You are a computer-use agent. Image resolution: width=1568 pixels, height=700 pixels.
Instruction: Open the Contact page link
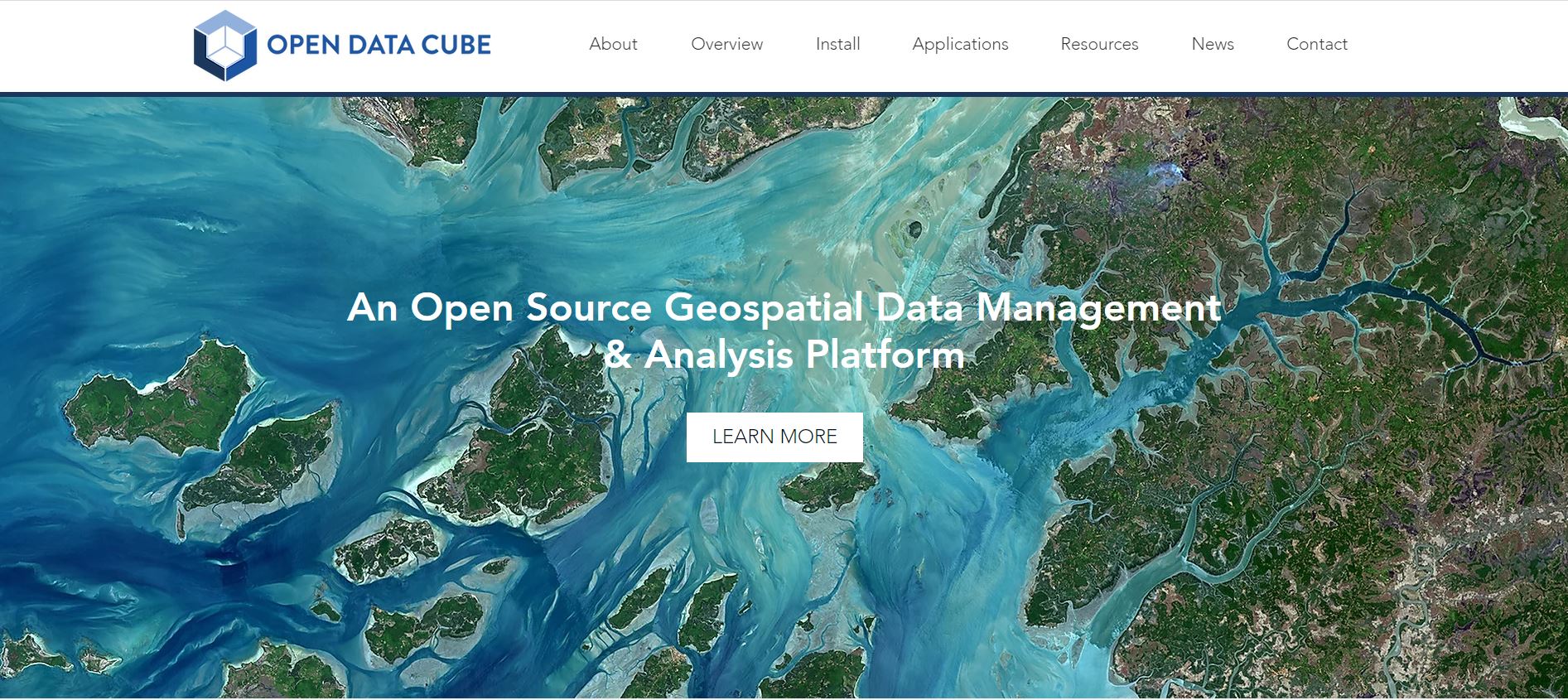coord(1316,44)
